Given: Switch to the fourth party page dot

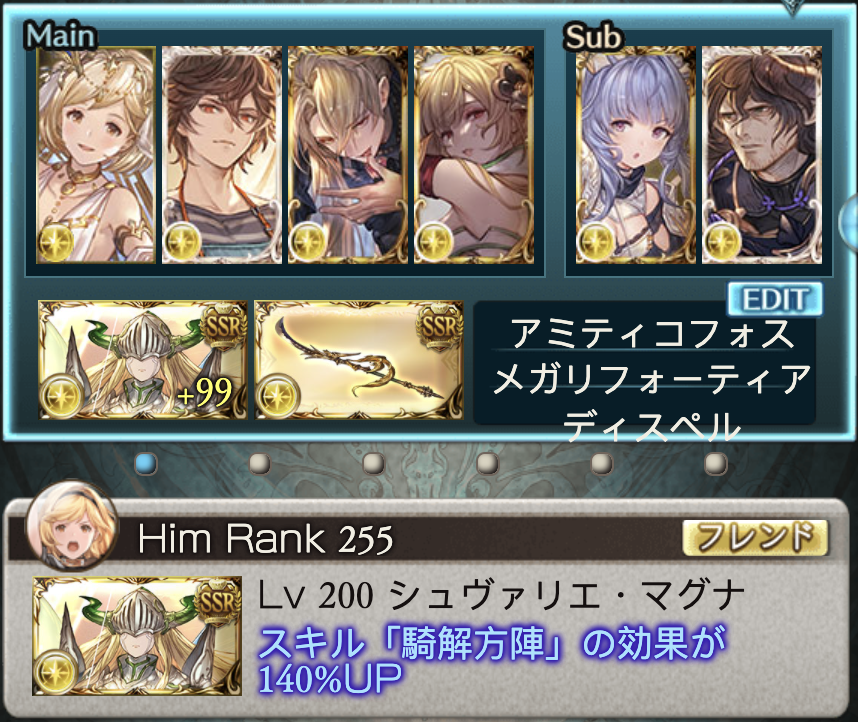Looking at the screenshot, I should [488, 464].
